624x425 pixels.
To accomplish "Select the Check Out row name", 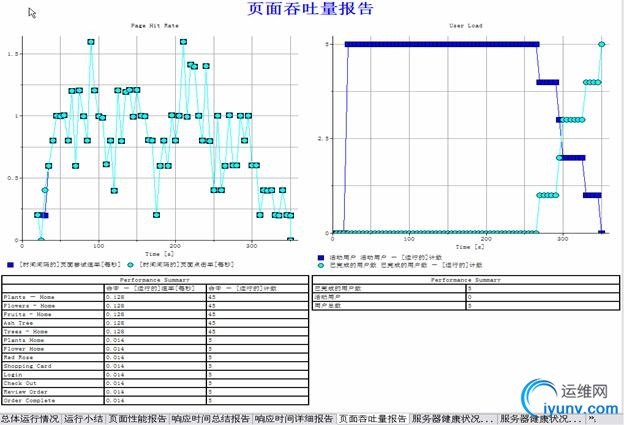I will [20, 383].
